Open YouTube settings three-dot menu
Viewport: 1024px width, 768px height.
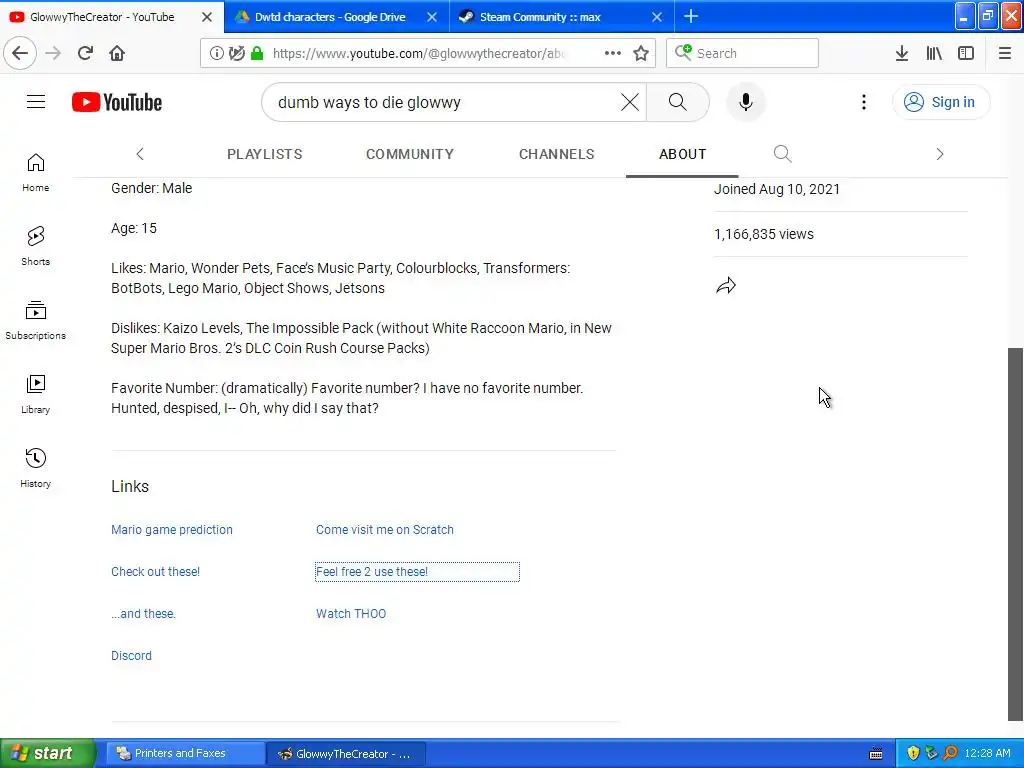pyautogui.click(x=863, y=102)
